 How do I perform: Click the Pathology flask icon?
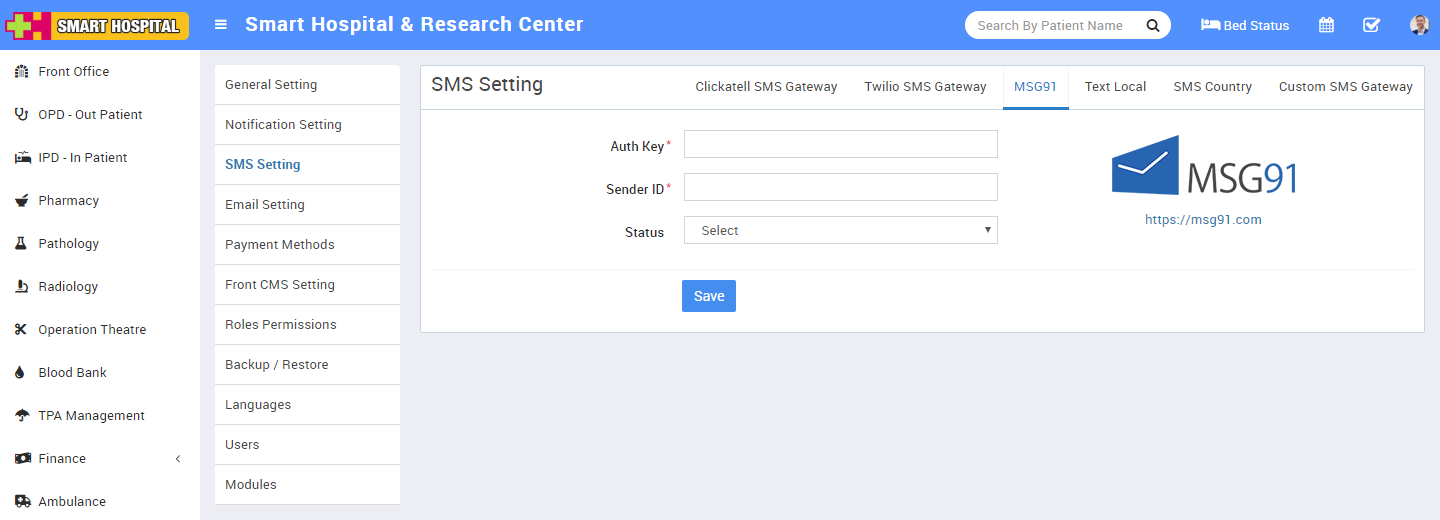coord(21,244)
